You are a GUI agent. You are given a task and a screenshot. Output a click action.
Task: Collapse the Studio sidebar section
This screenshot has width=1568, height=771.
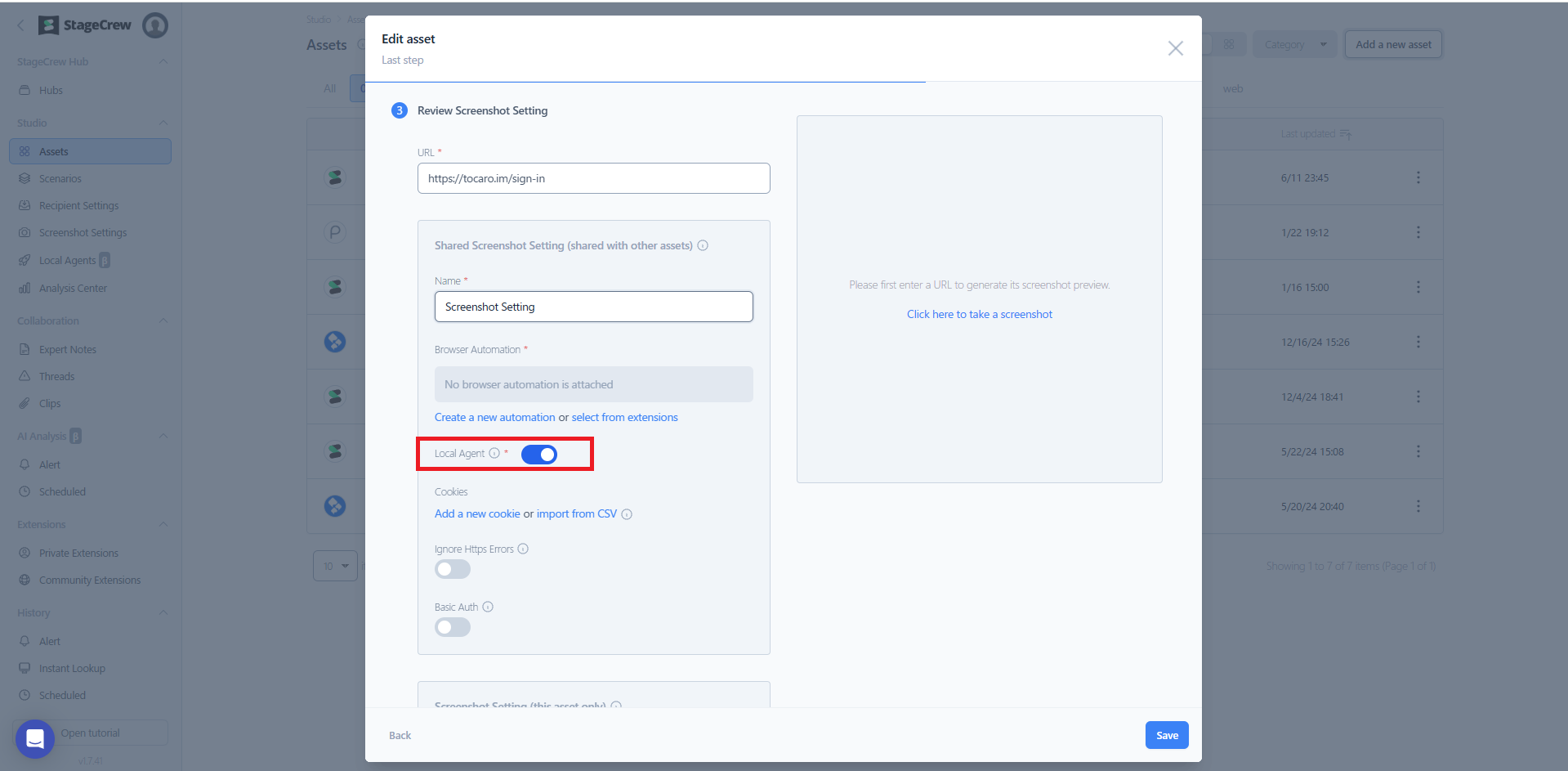click(163, 123)
